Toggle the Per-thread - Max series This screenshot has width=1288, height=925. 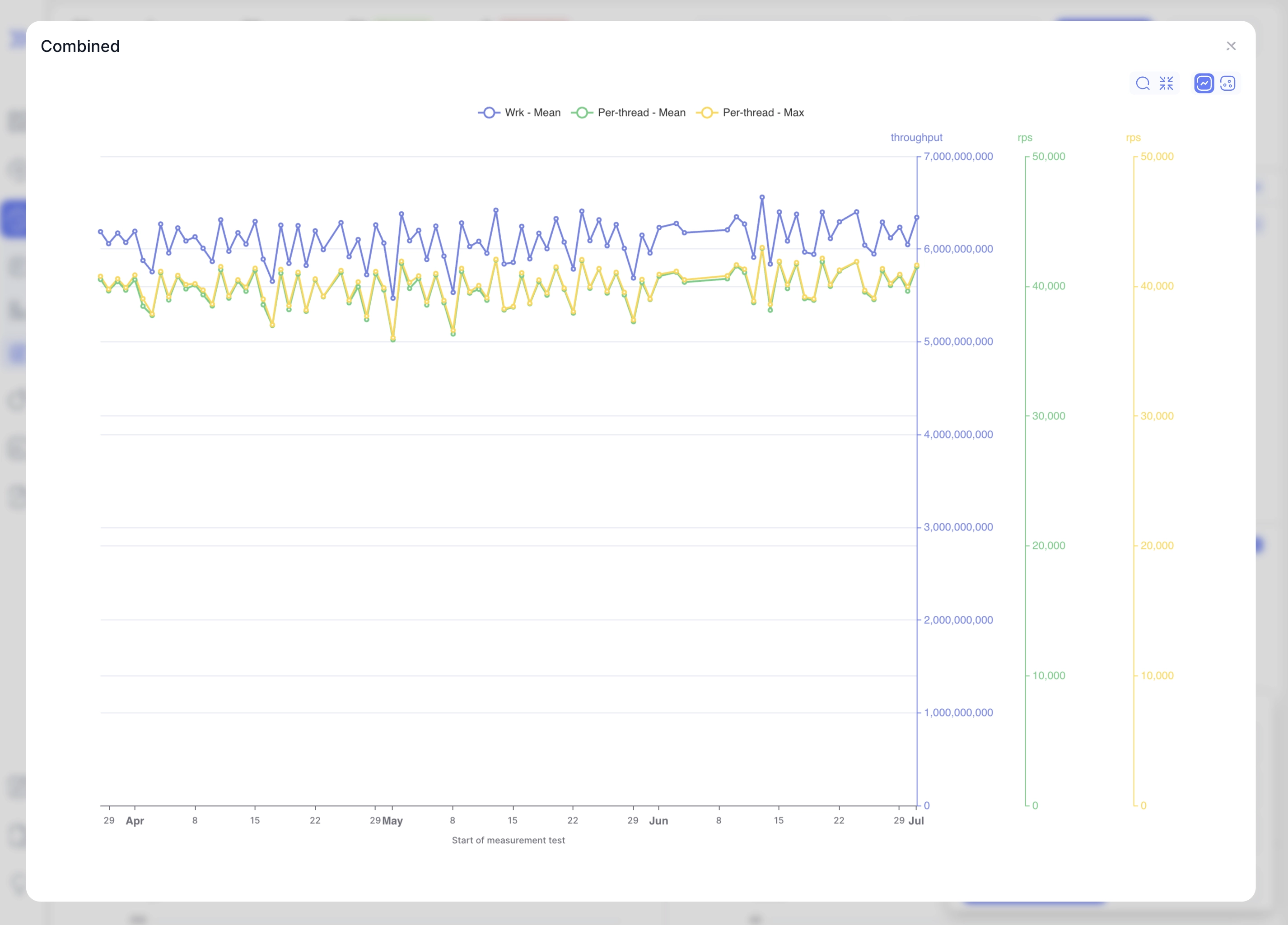(764, 112)
